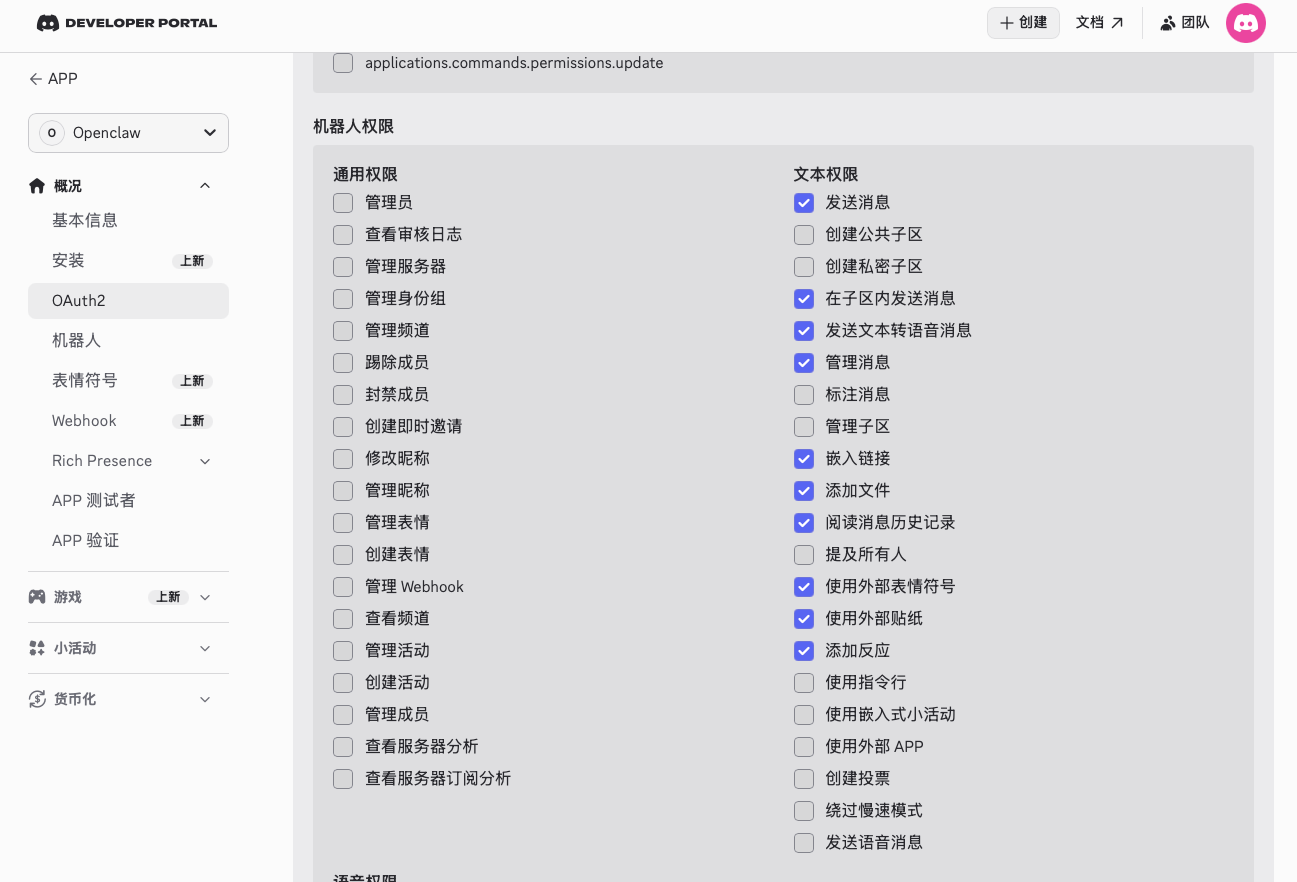Click the home icon beside 概况

tap(37, 186)
